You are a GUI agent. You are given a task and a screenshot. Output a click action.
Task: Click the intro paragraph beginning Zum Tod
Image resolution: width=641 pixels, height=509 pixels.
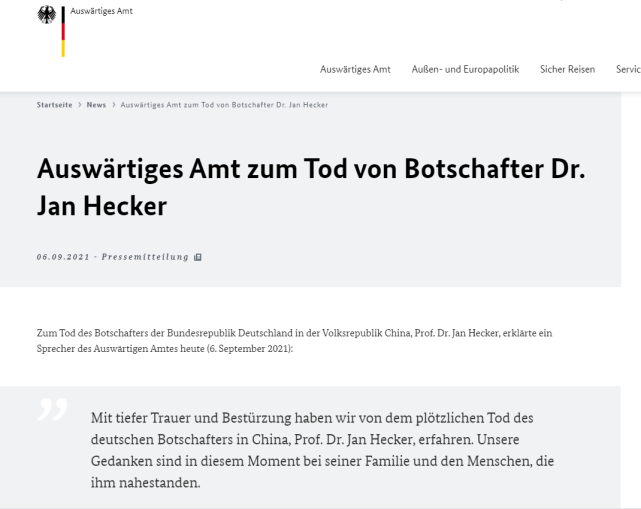(x=294, y=341)
